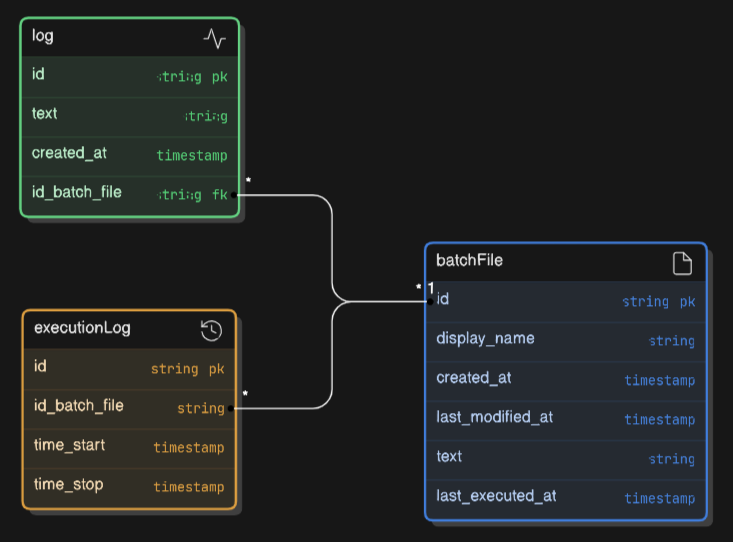Select created_at row in the log table
733x542 pixels.
click(x=130, y=154)
